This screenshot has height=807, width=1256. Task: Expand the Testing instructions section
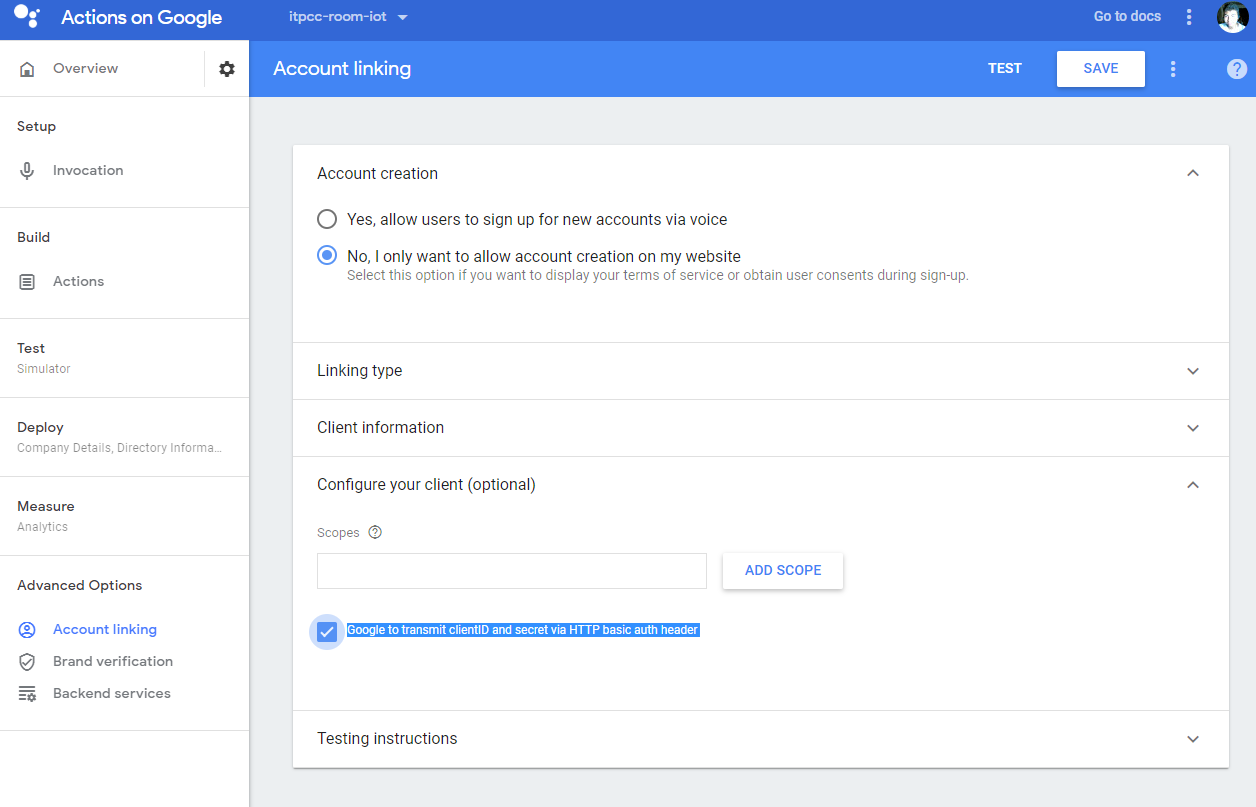click(x=1192, y=739)
